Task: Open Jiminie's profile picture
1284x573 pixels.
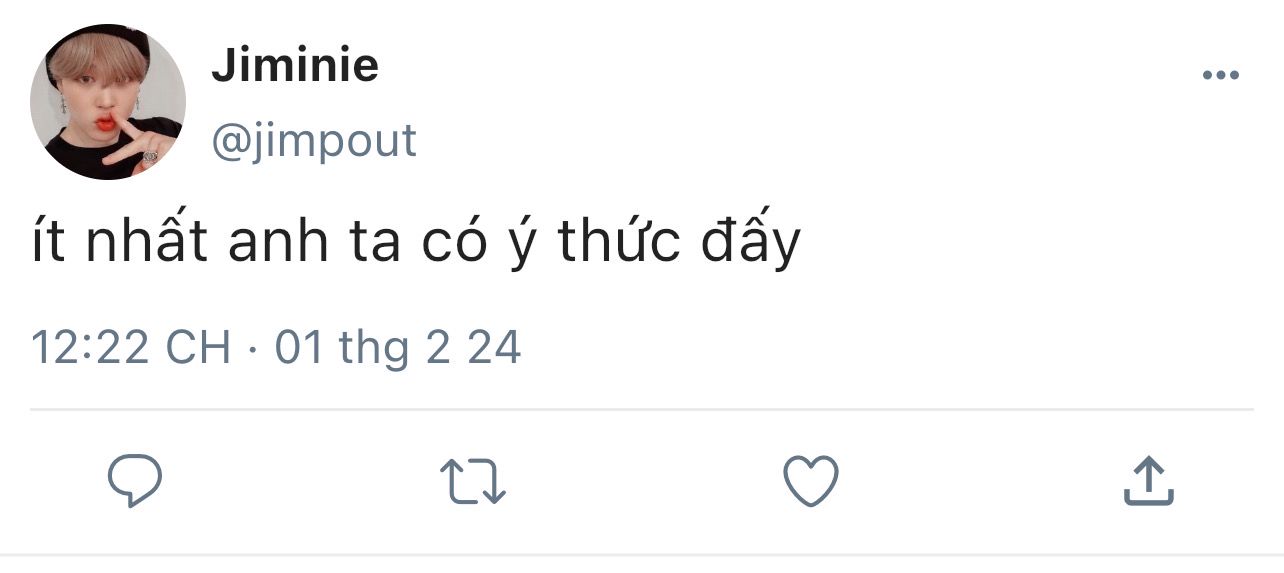Action: coord(107,103)
